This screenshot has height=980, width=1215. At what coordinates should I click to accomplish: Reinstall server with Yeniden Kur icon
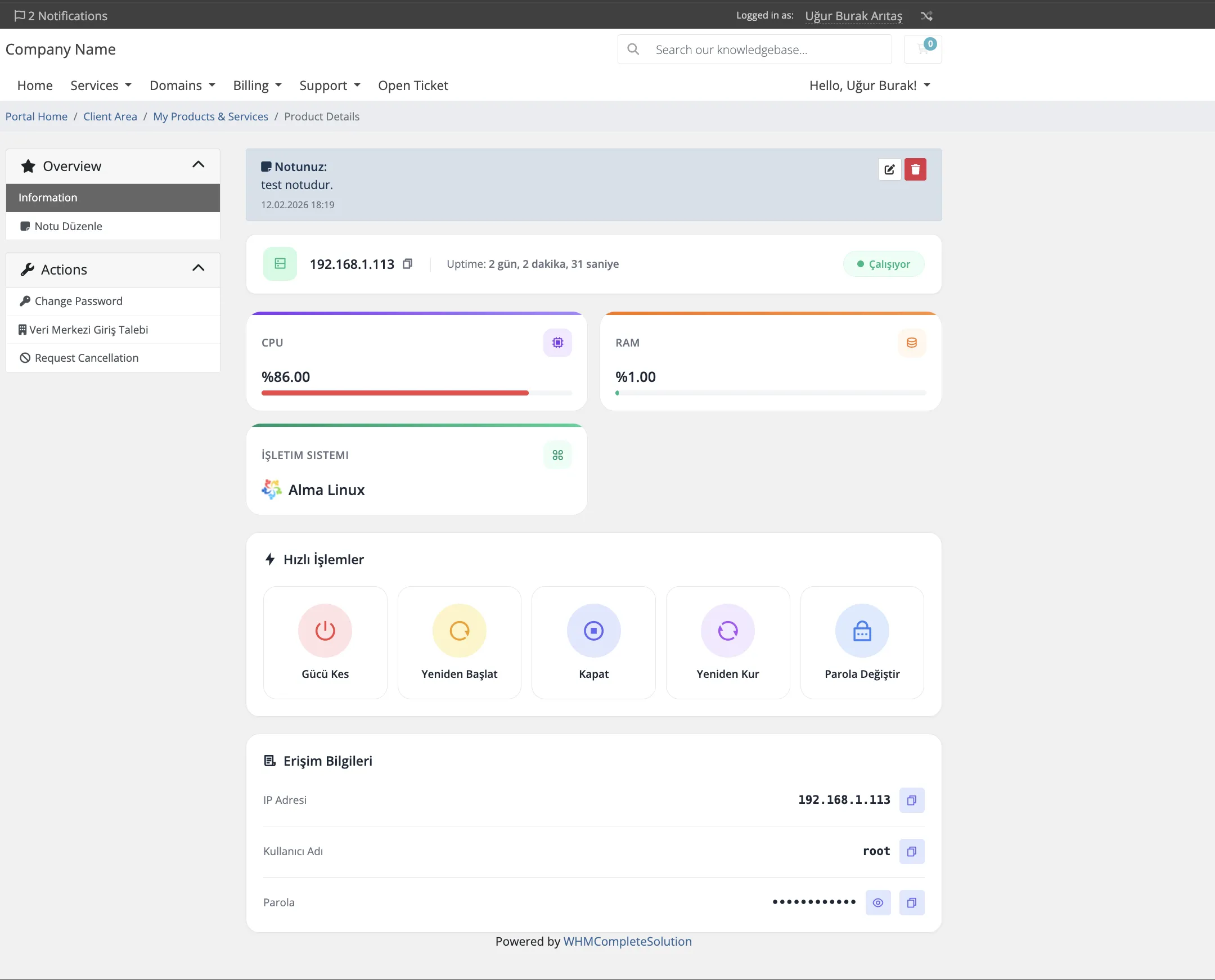pyautogui.click(x=728, y=631)
